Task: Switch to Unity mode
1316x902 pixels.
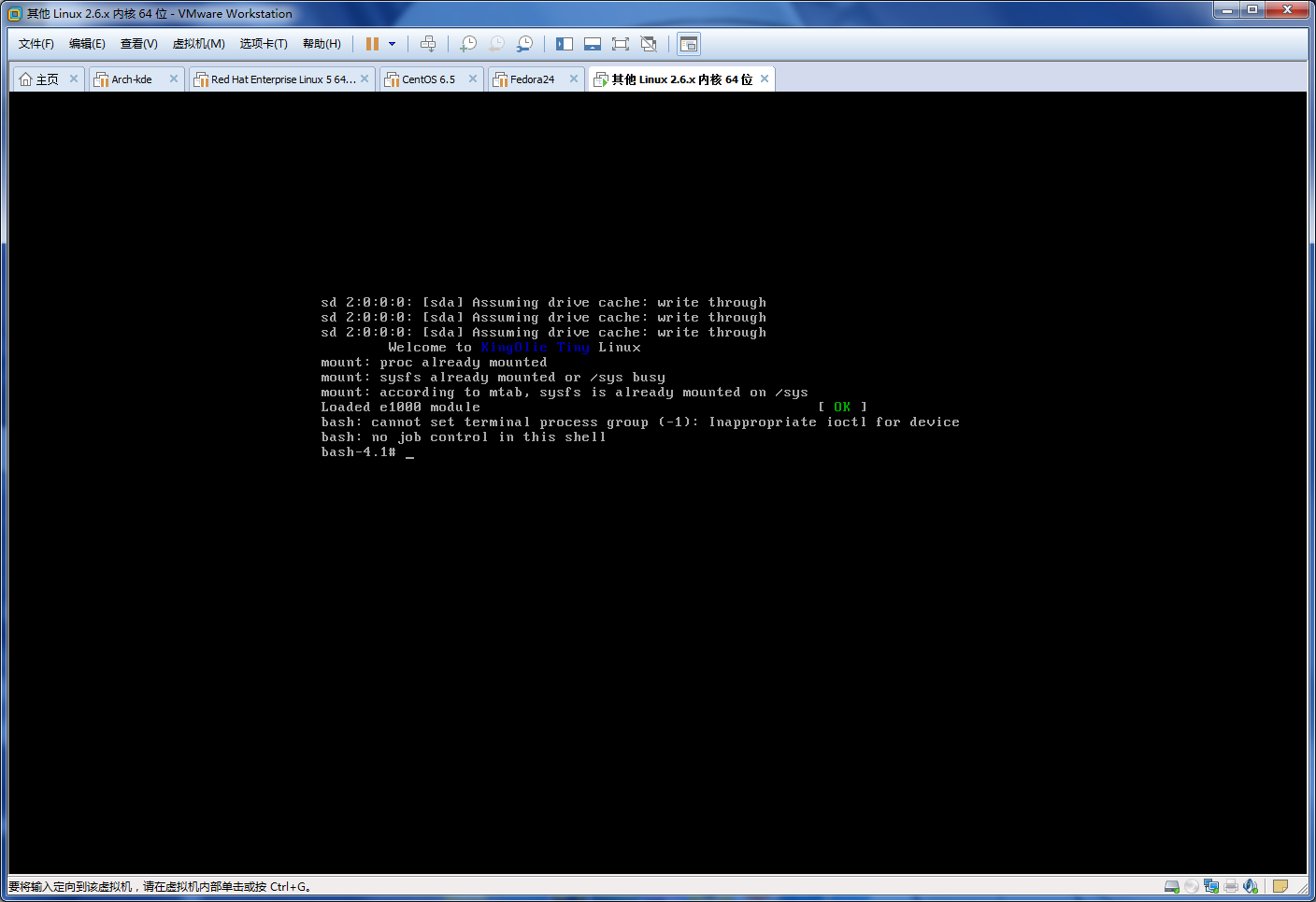Action: (x=649, y=44)
